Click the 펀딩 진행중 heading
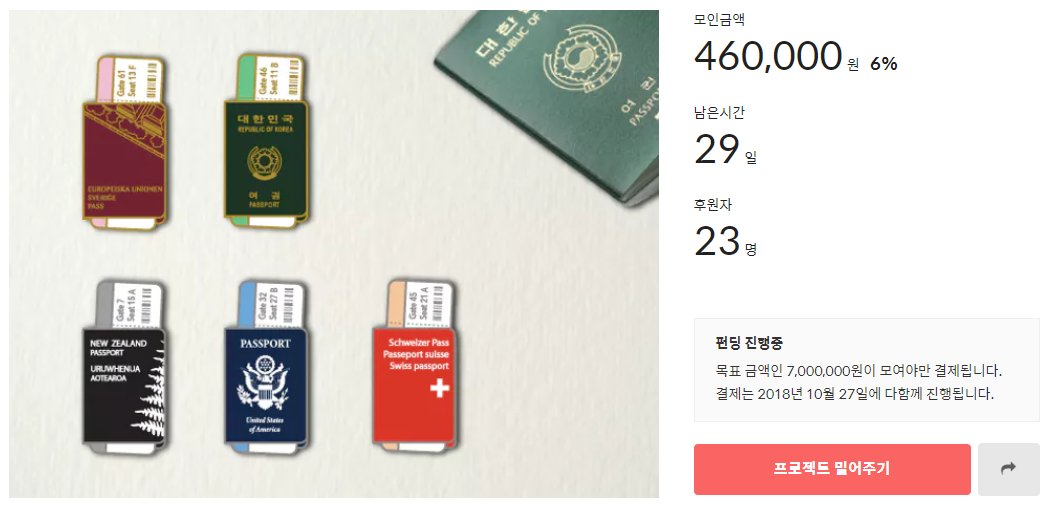Screen dimensions: 1052x507 (749, 343)
